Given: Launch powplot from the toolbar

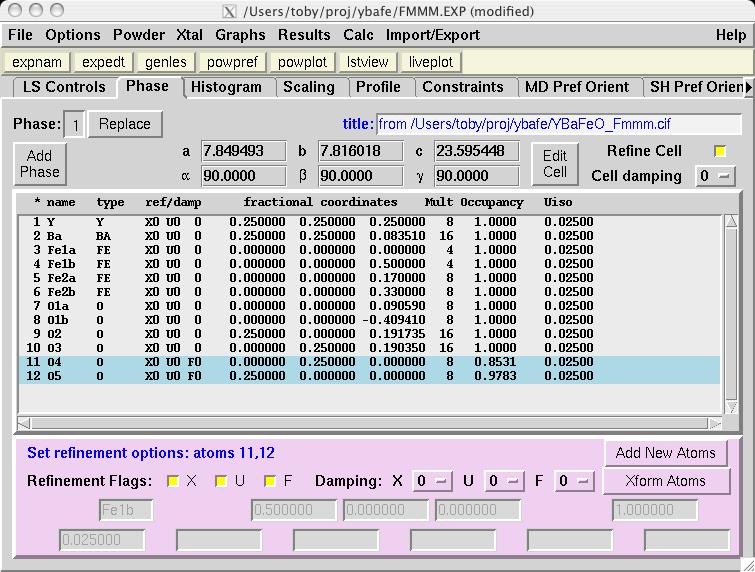Looking at the screenshot, I should [x=302, y=62].
